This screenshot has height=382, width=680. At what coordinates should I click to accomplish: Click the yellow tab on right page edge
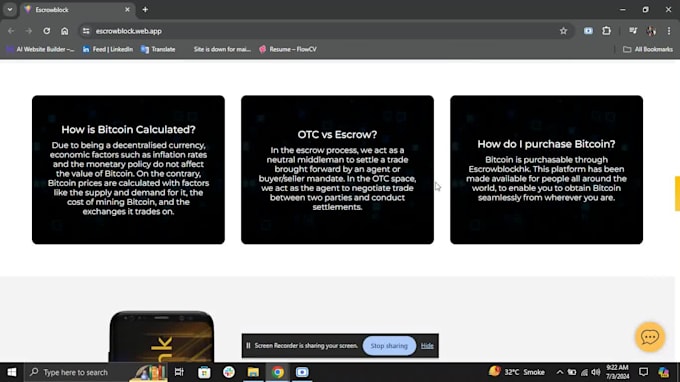[677, 193]
